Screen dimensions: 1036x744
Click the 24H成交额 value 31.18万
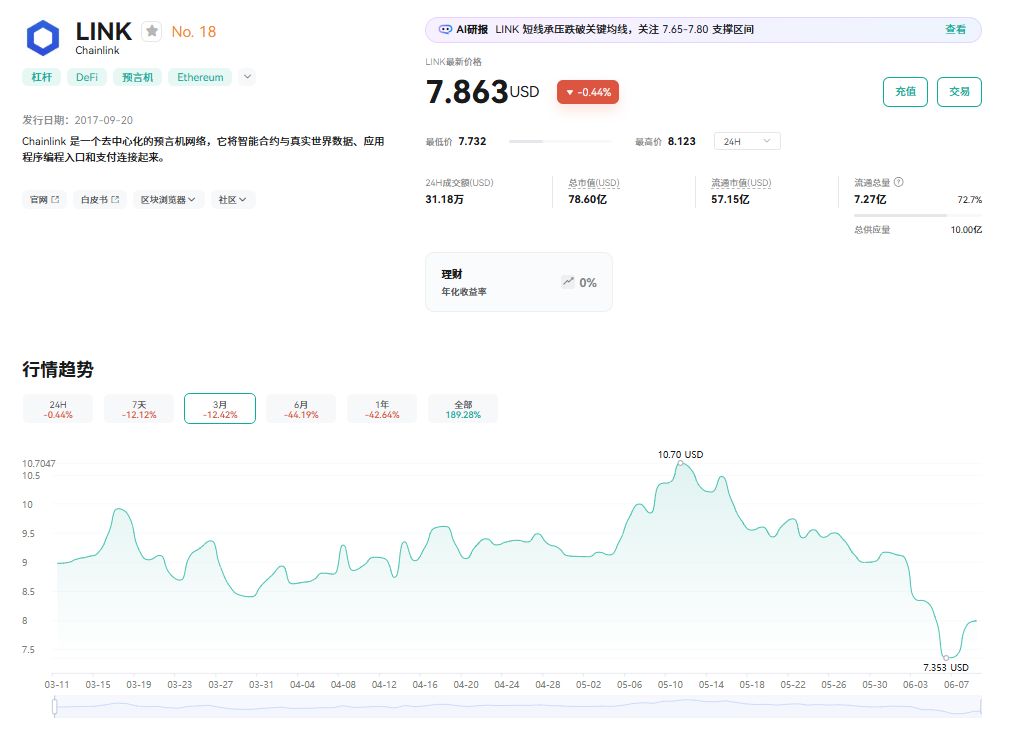[x=445, y=200]
